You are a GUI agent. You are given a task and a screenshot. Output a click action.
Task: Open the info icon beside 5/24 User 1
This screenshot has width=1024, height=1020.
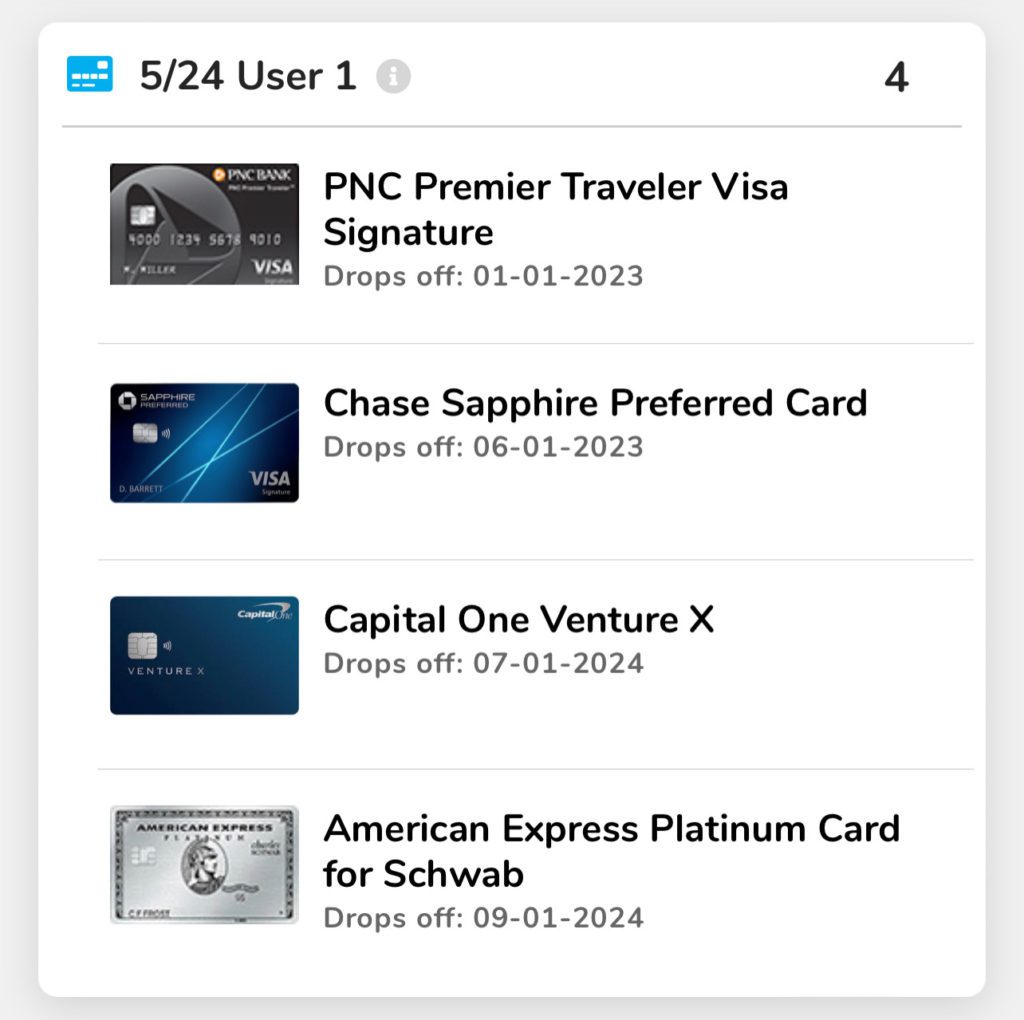tap(393, 76)
